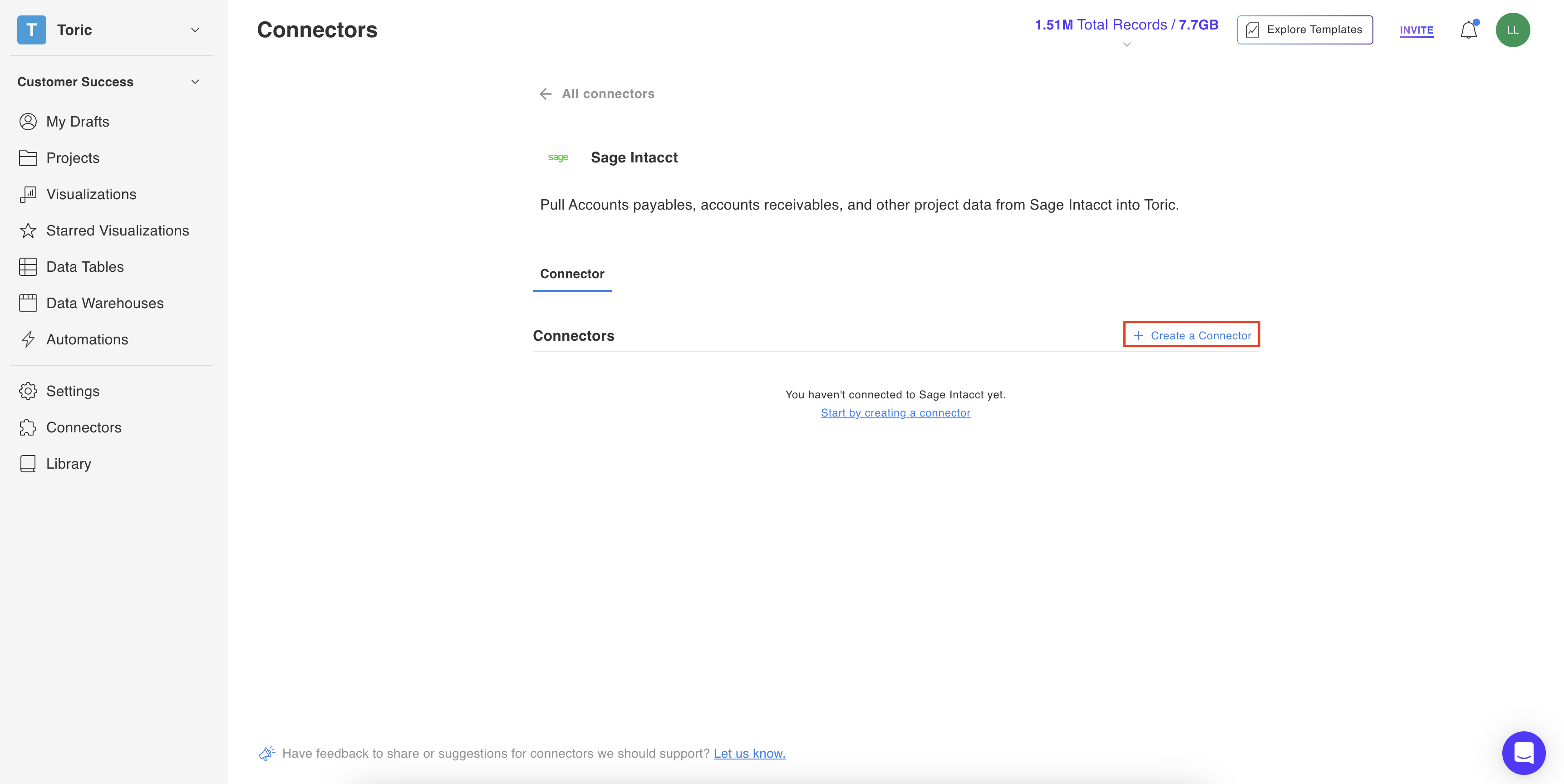Image resolution: width=1564 pixels, height=784 pixels.
Task: Open Settings sidebar item
Action: pos(73,391)
